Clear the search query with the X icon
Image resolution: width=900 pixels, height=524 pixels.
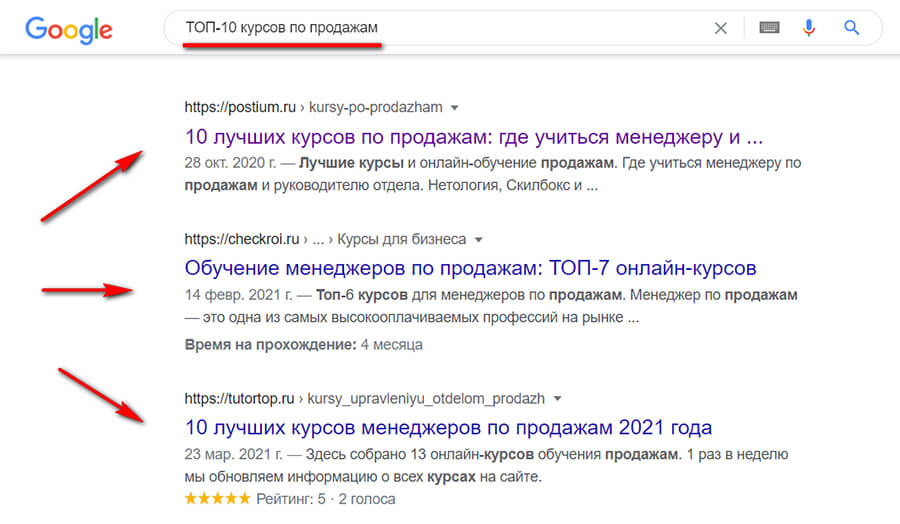click(x=720, y=29)
